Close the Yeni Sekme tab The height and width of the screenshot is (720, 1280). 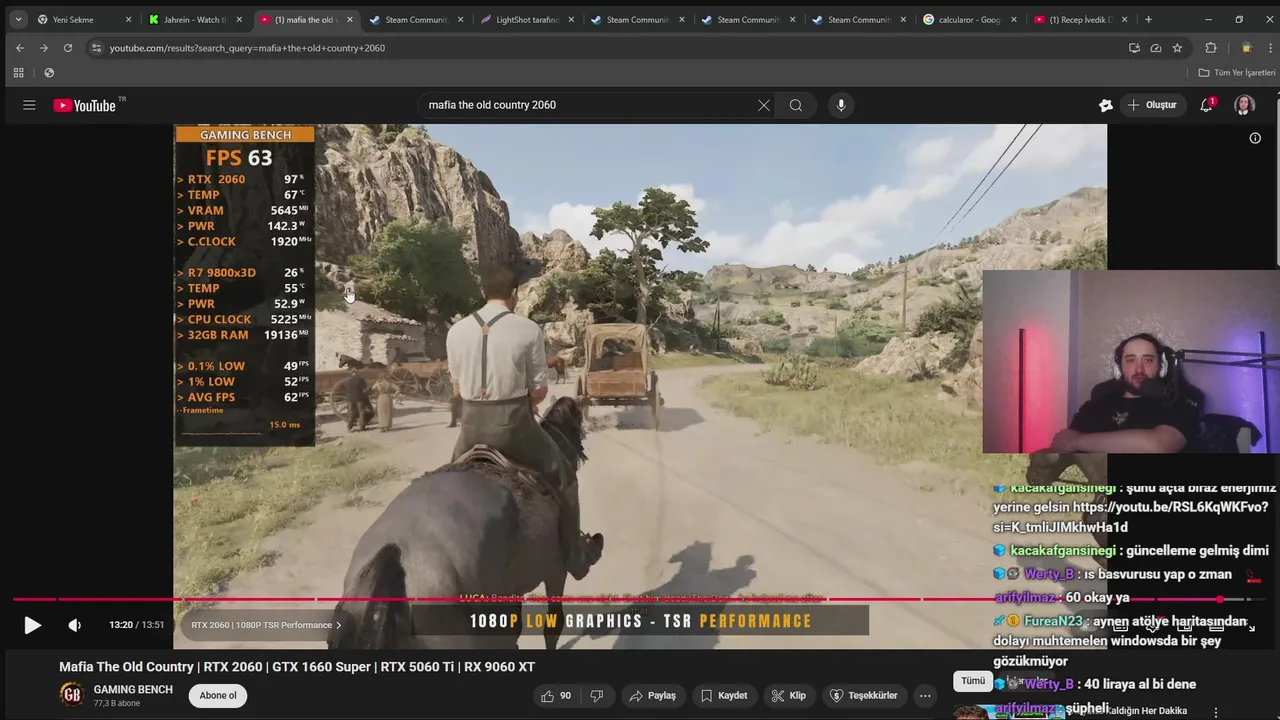point(128,19)
